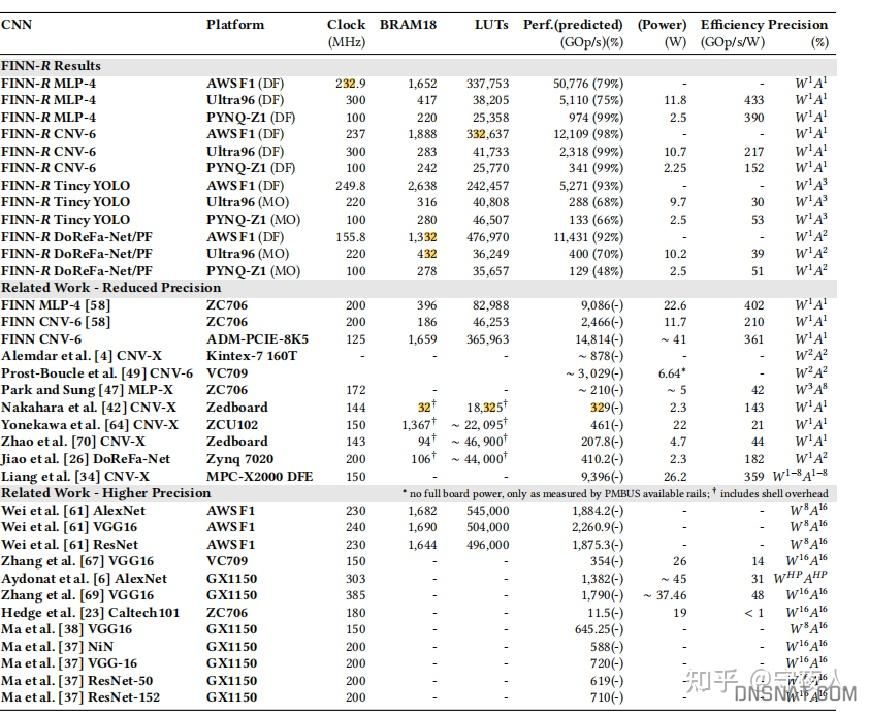Select "Yonekawa et al. [64] CNV-X"
Viewport: 869px width, 715px height.
pyautogui.click(x=90, y=425)
